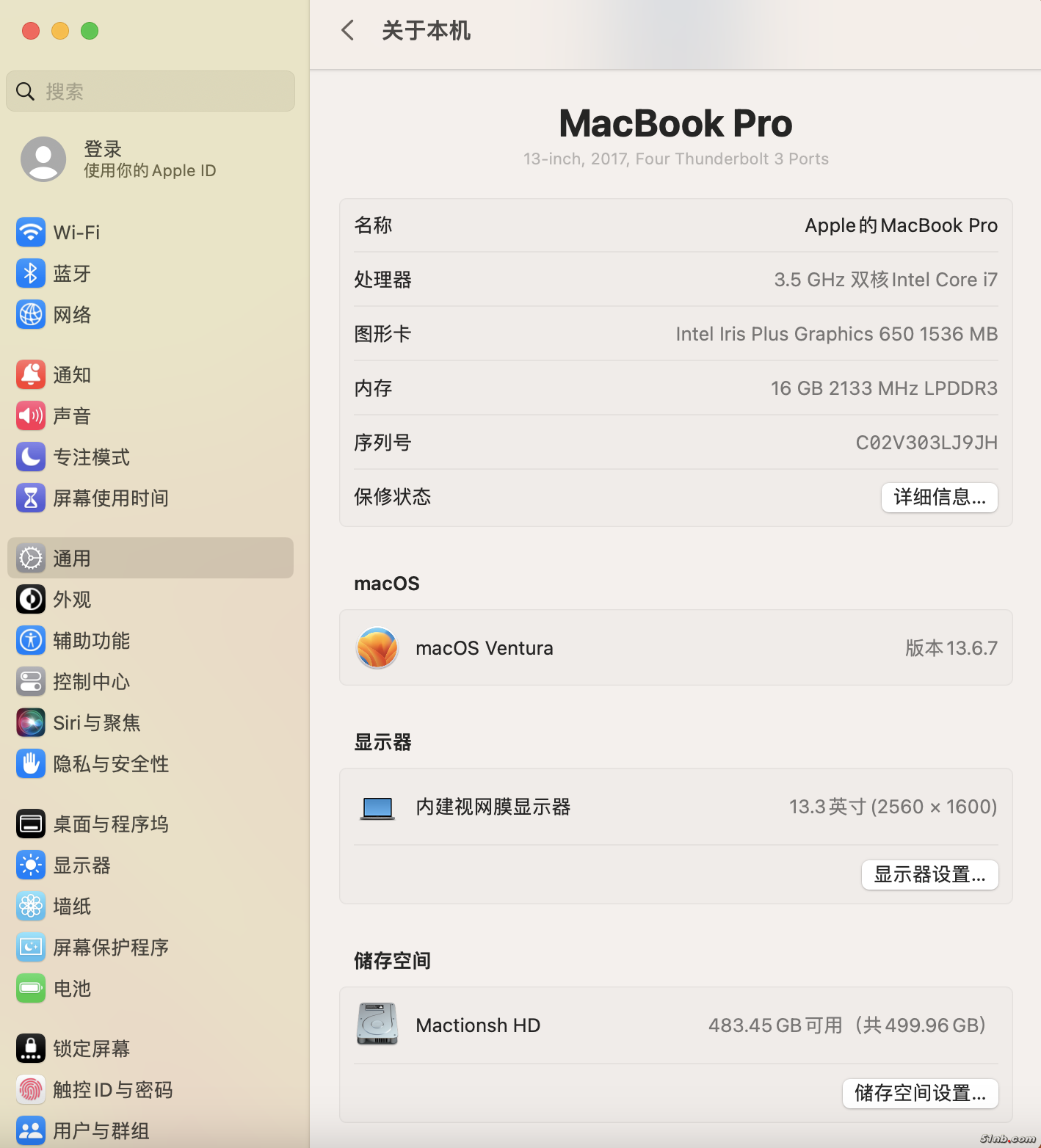Sign in with Apple ID (登录)
This screenshot has height=1148, width=1041.
tap(117, 159)
